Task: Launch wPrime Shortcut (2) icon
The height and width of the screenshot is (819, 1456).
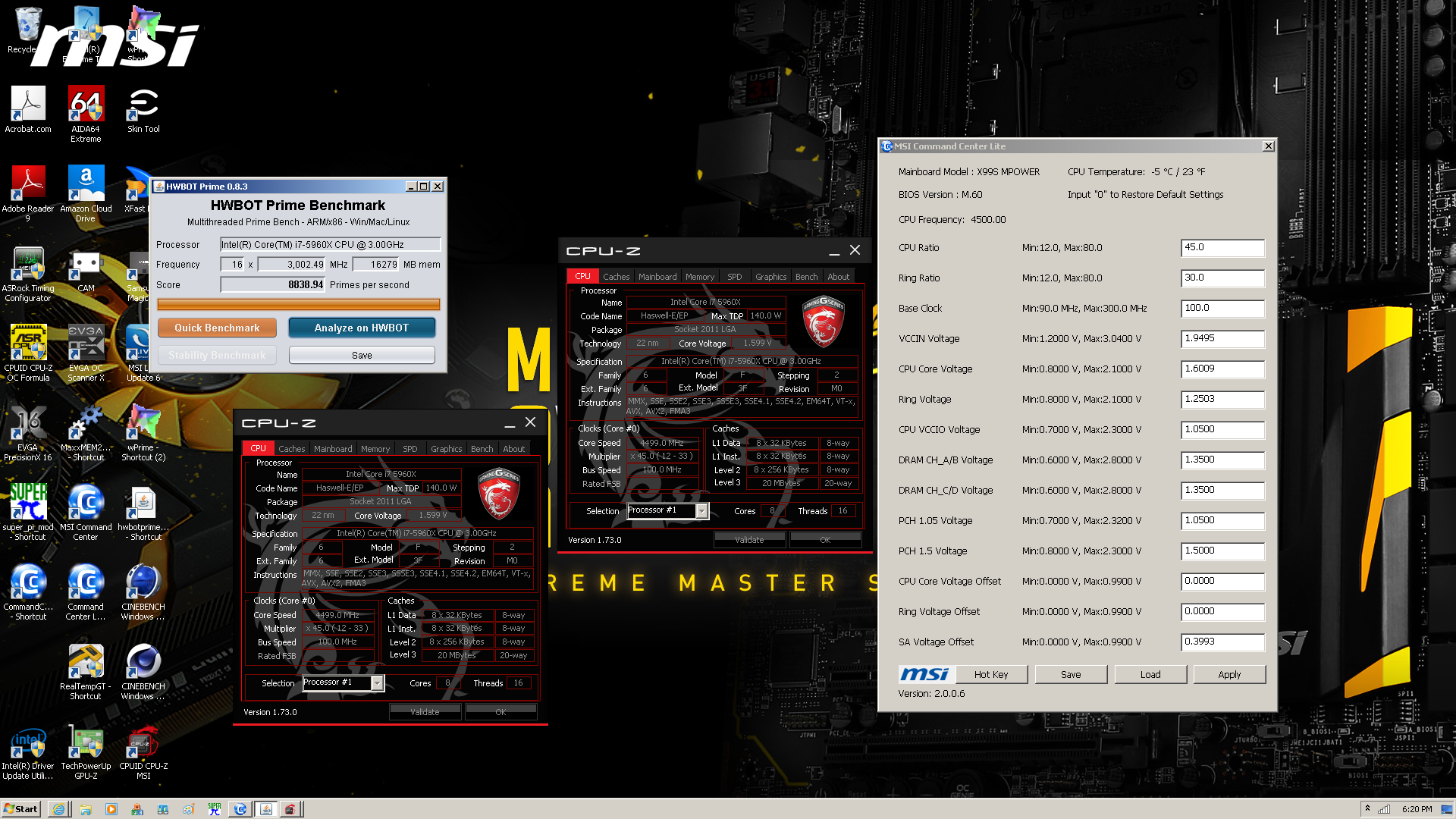Action: (x=143, y=432)
